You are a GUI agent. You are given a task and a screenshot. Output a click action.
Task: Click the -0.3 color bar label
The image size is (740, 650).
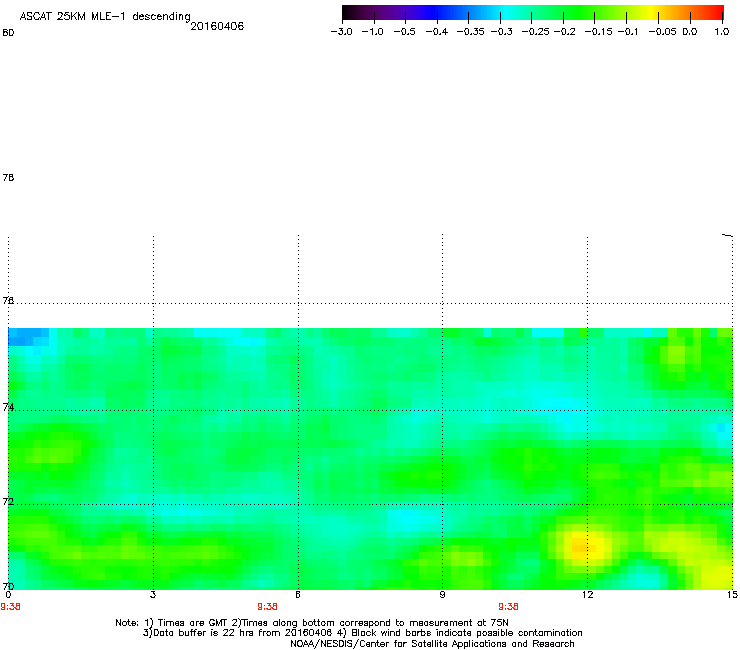[501, 32]
